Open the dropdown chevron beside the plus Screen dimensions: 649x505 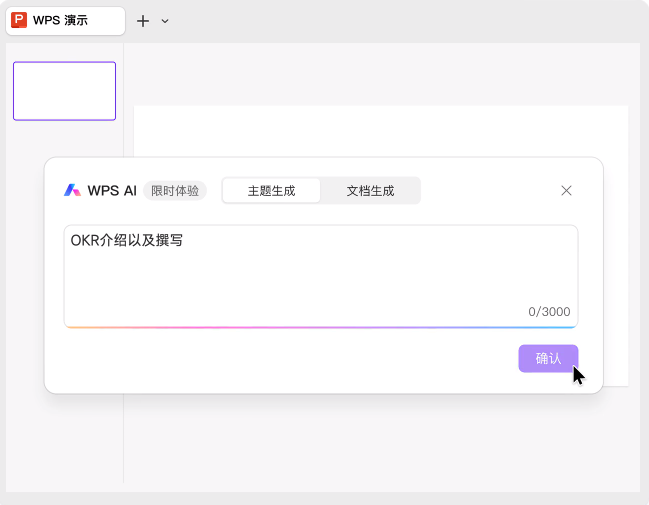click(x=165, y=21)
